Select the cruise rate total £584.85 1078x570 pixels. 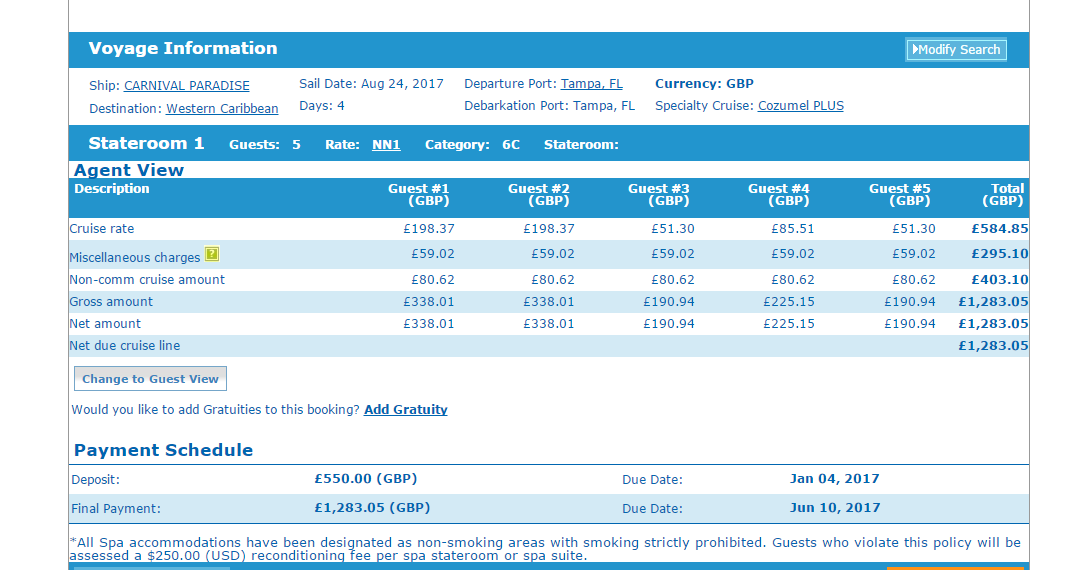click(1000, 229)
